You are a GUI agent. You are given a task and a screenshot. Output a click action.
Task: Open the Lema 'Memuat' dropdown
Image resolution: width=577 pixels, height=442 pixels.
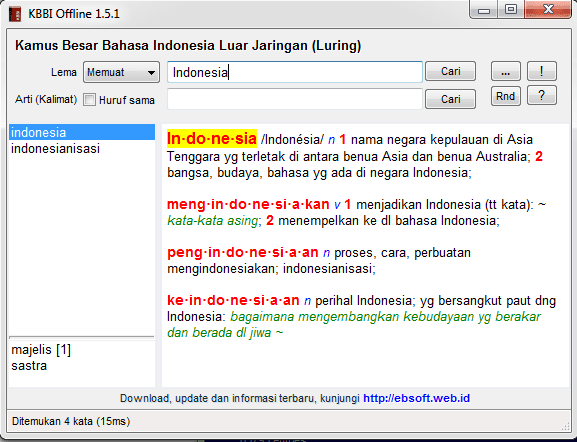click(121, 72)
